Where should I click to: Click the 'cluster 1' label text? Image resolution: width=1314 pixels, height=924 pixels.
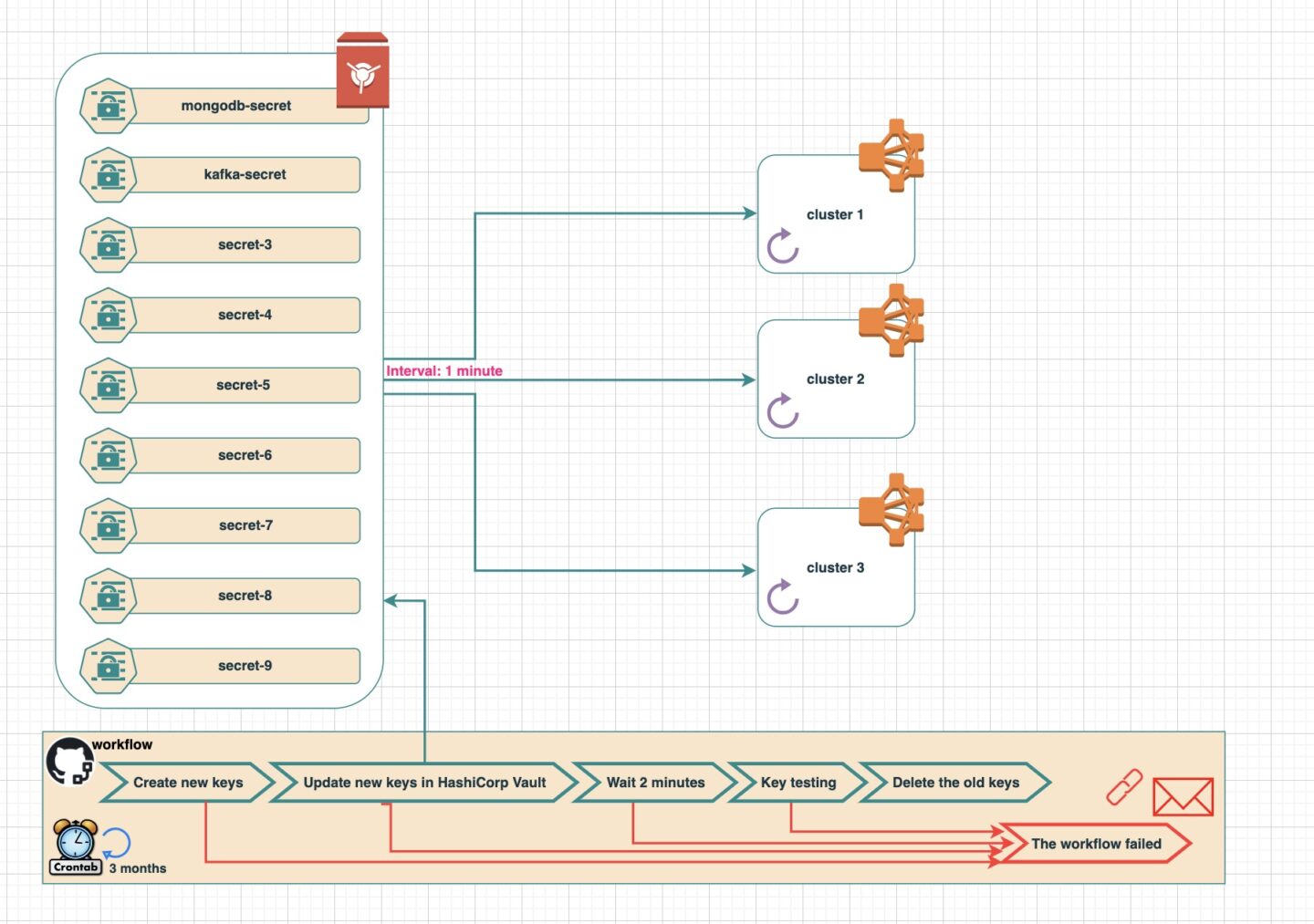pos(835,214)
